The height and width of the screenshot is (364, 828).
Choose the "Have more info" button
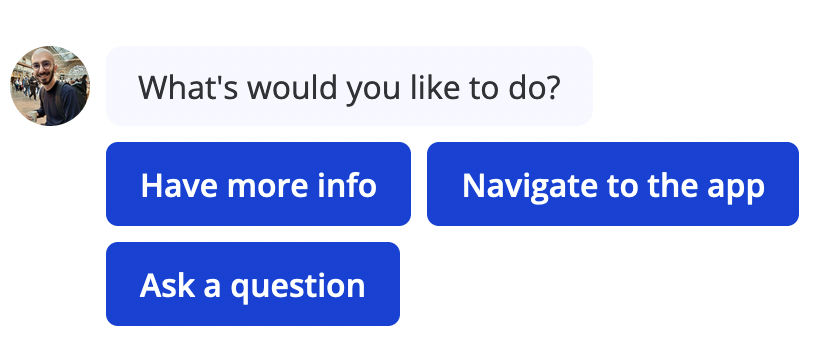click(x=258, y=184)
